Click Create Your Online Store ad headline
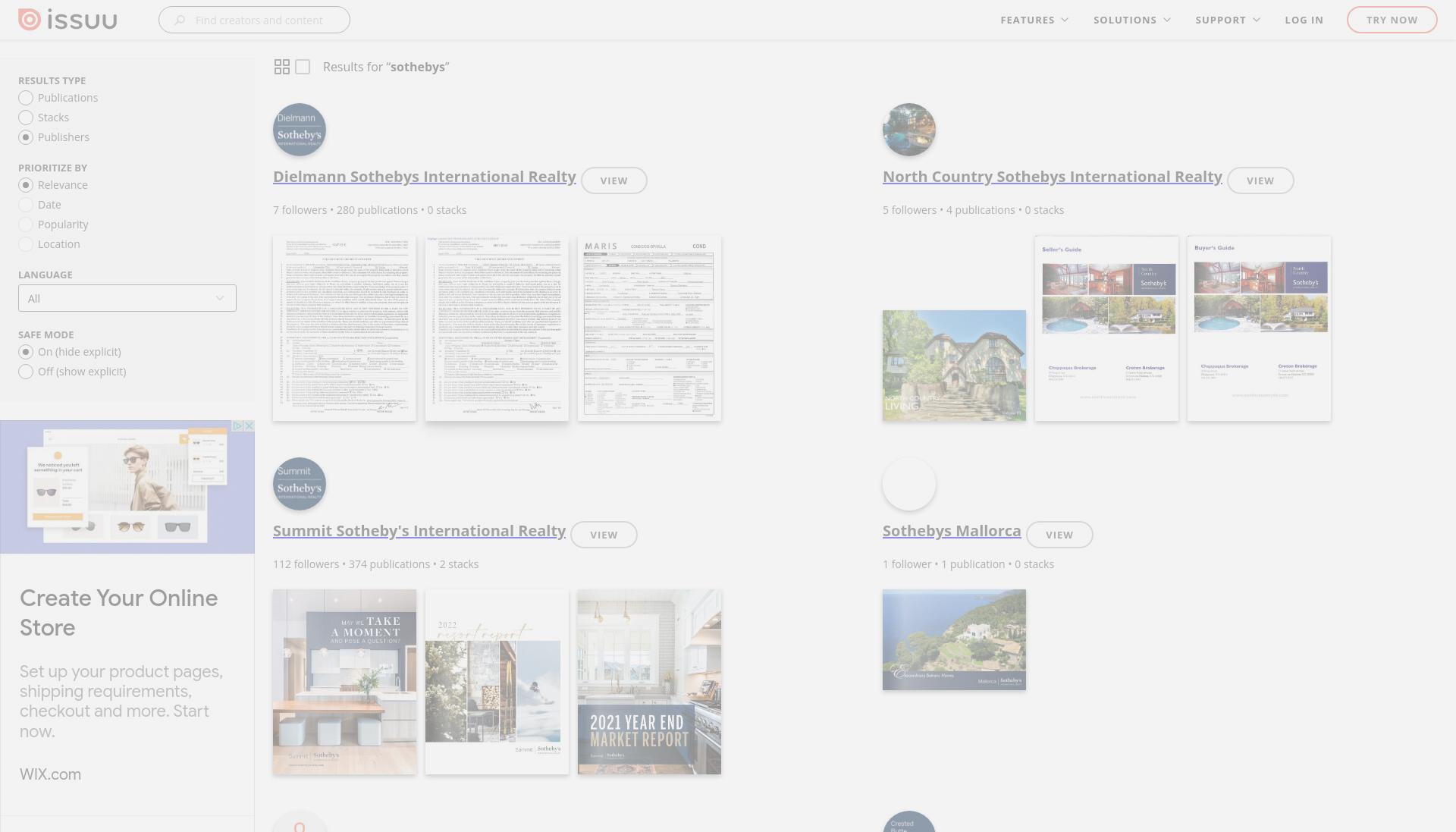This screenshot has height=832, width=1456. 119,613
